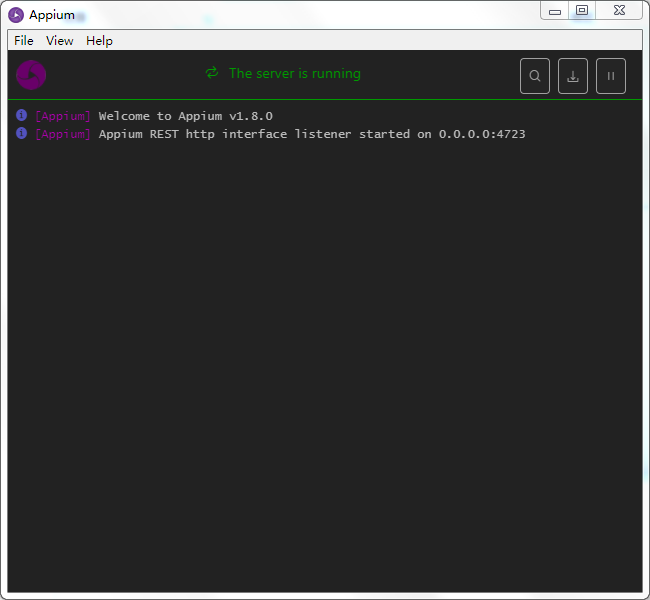Stop the server with pause button
Image resolution: width=650 pixels, height=600 pixels.
point(611,76)
